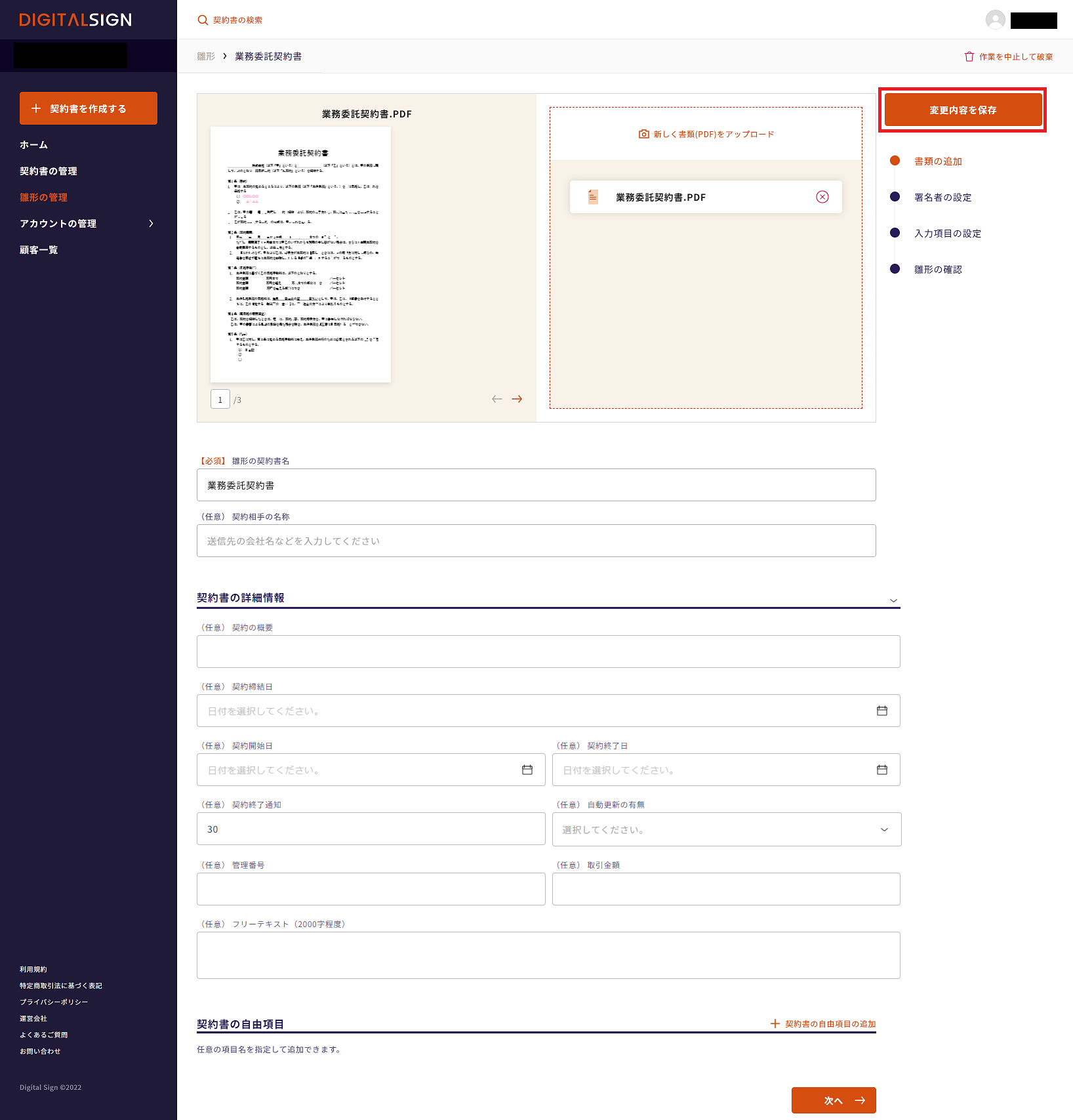Add a custom field via 契約書の自由項目の追加
Image resolution: width=1073 pixels, height=1120 pixels.
pyautogui.click(x=823, y=1024)
